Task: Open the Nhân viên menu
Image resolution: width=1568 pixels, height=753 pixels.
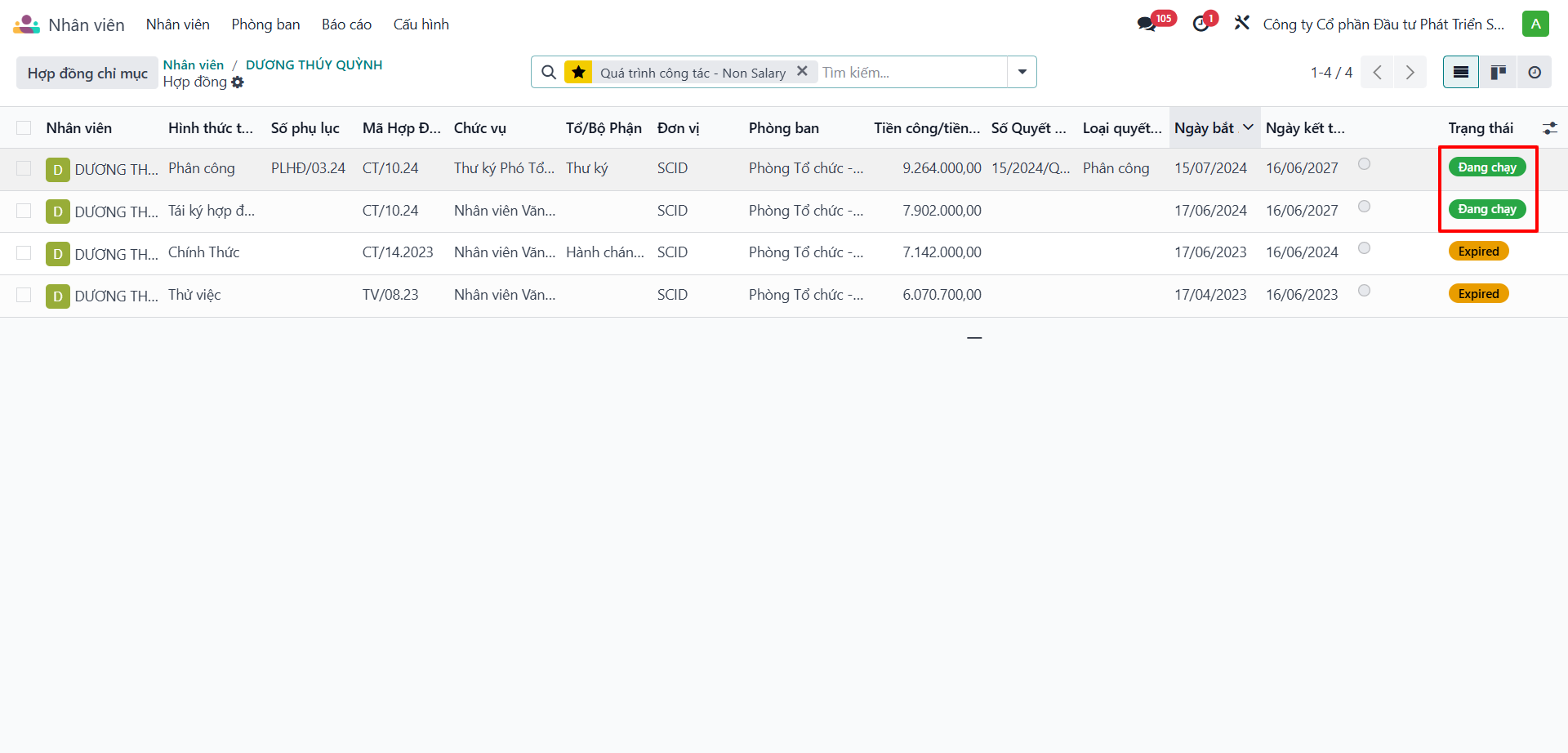Action: click(x=178, y=25)
